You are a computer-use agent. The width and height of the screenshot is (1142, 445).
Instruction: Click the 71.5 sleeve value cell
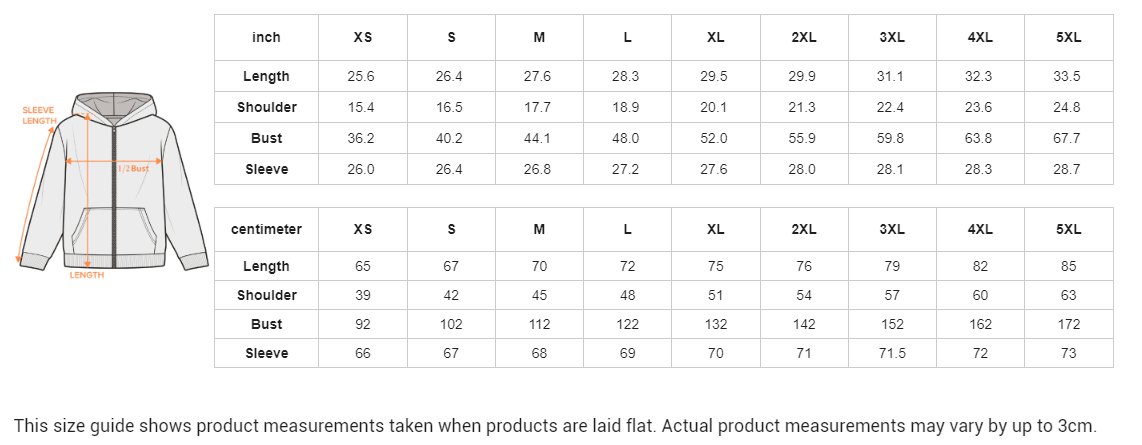tap(891, 353)
